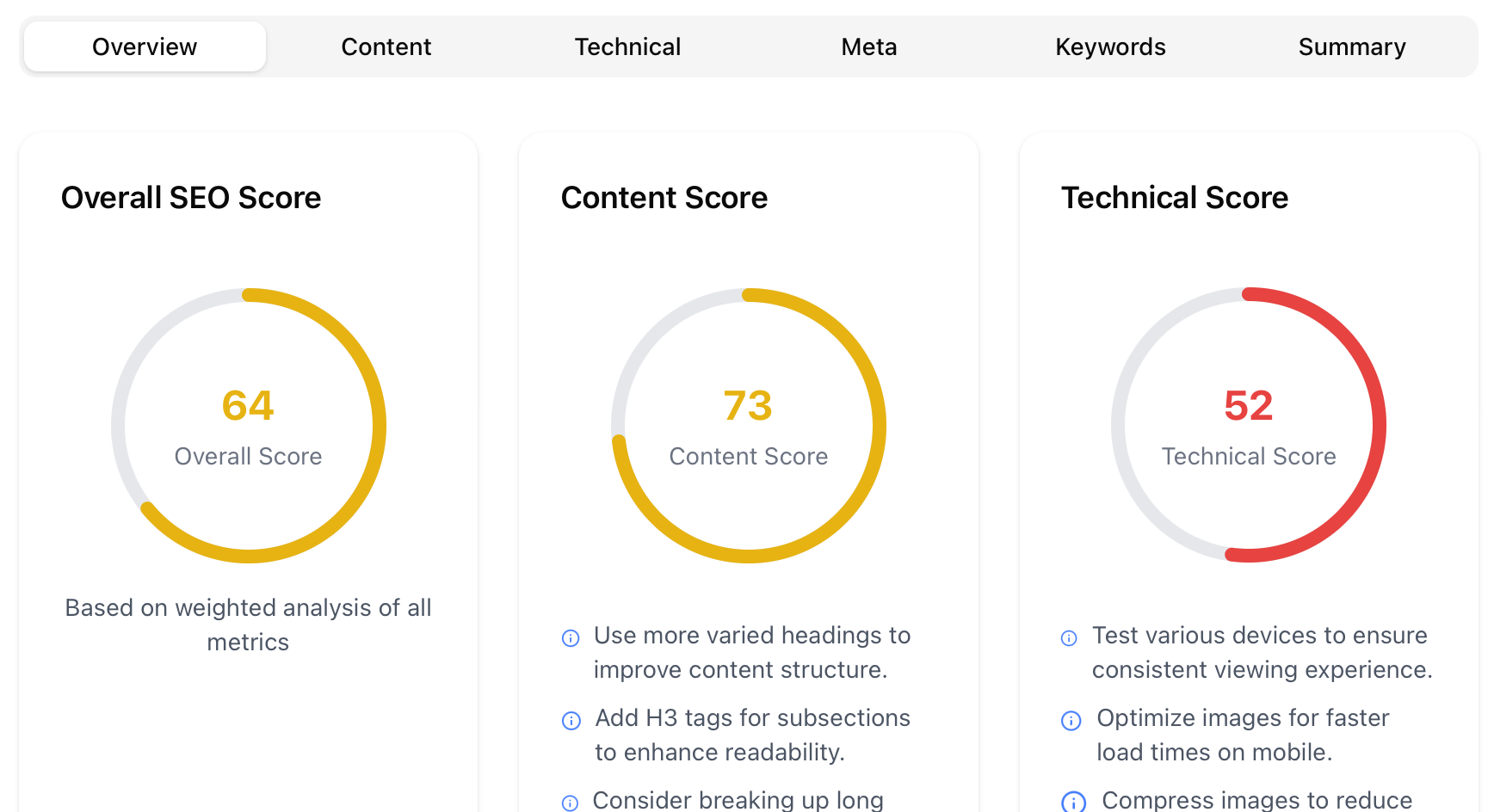Click the '52' Technical Score number
This screenshot has width=1494, height=812.
[1248, 405]
